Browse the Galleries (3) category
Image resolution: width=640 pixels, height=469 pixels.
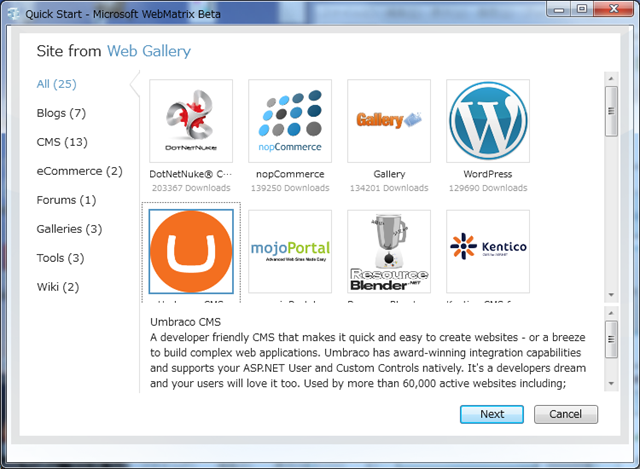tap(69, 229)
